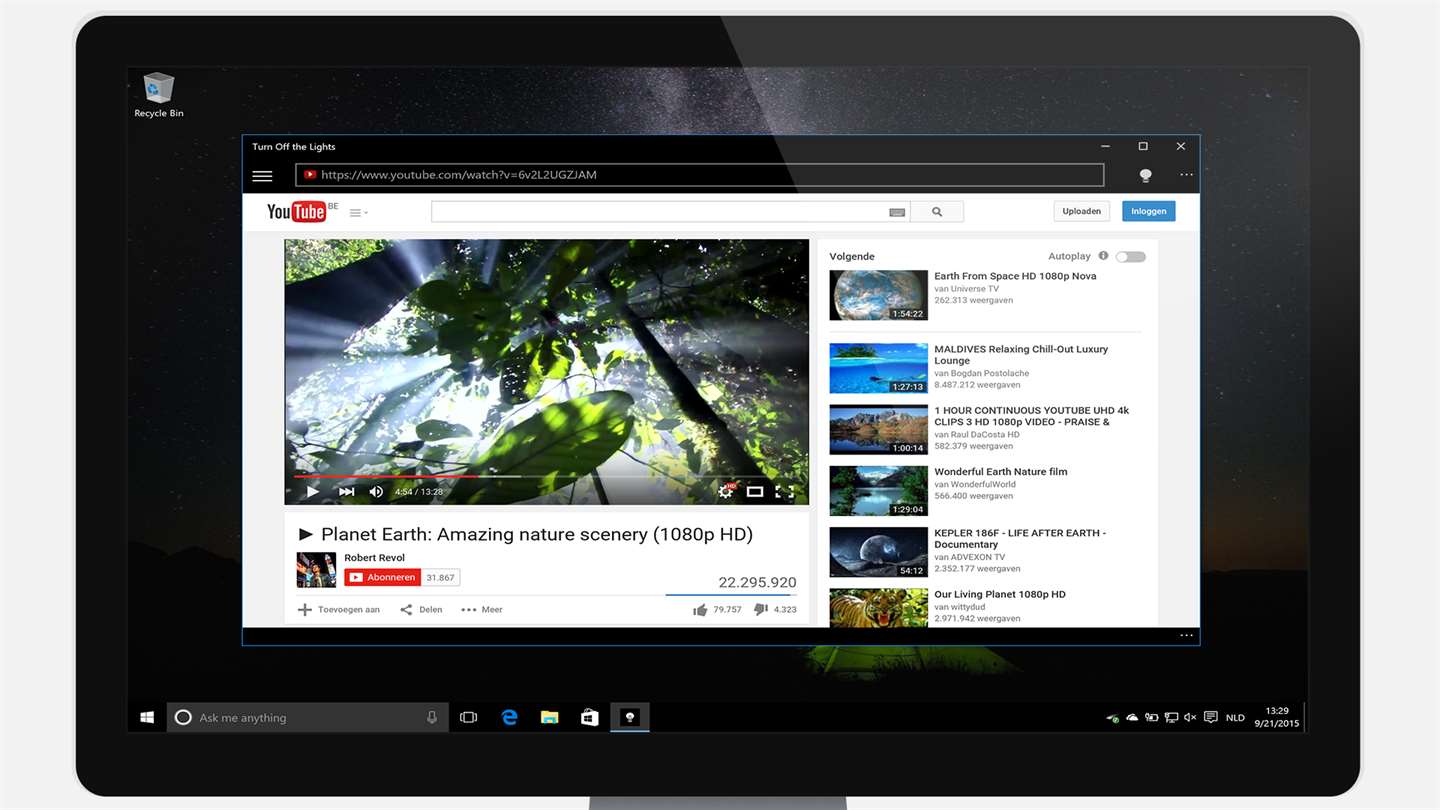Click the ellipsis in the bottom app bar

click(x=1186, y=636)
